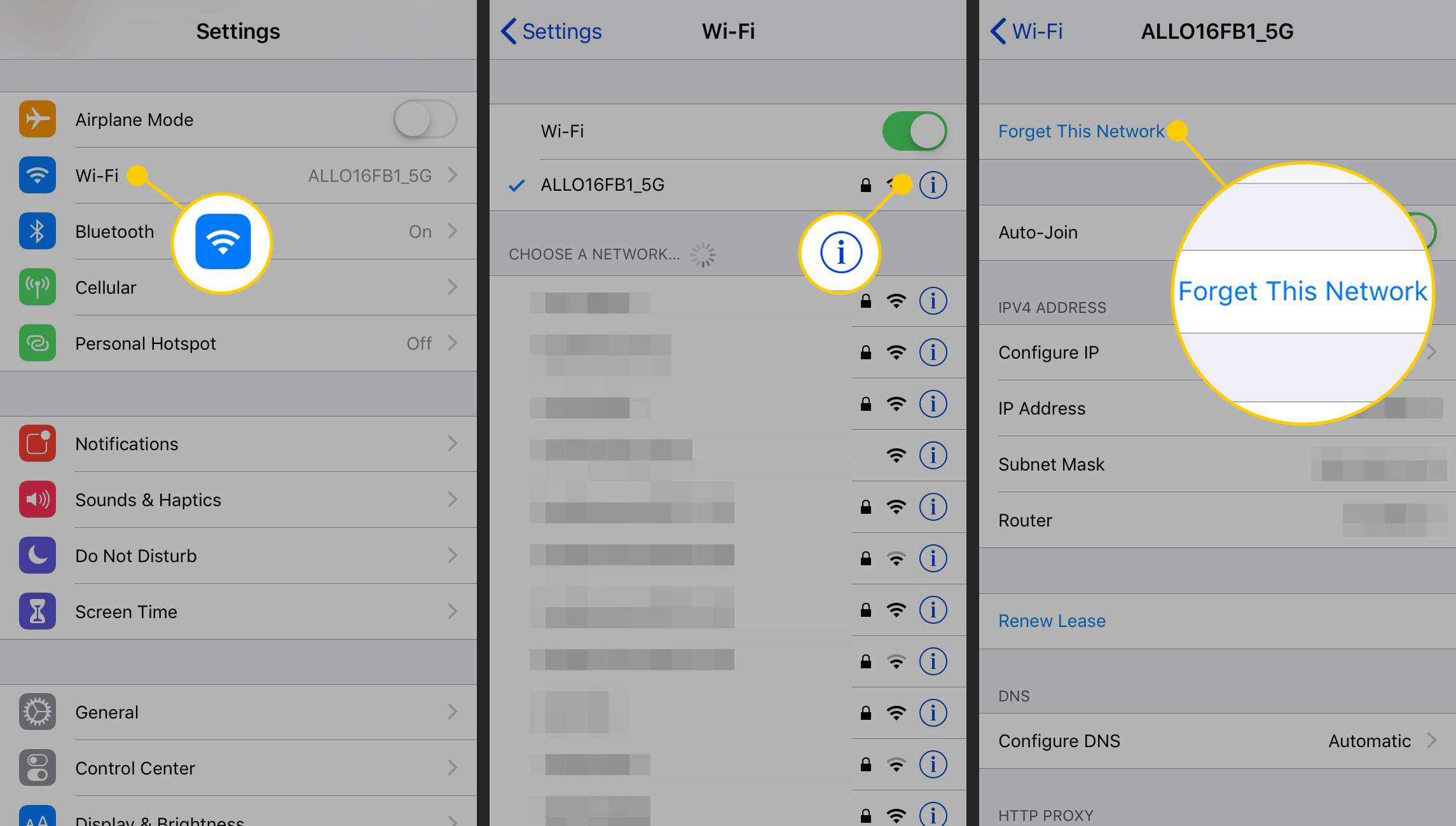The width and height of the screenshot is (1456, 826).
Task: Tap the Bluetooth settings icon
Action: [37, 232]
